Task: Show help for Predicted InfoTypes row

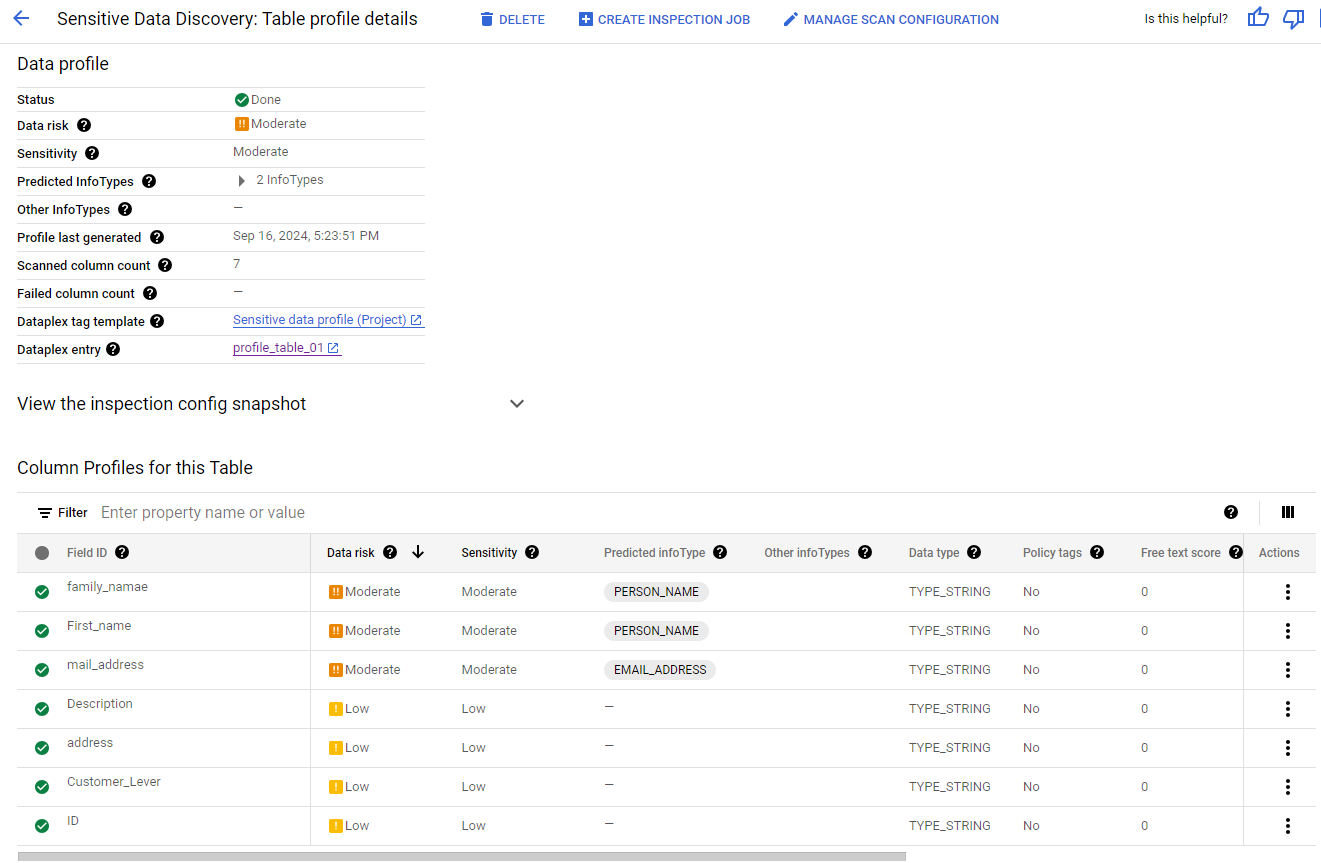Action: [149, 182]
